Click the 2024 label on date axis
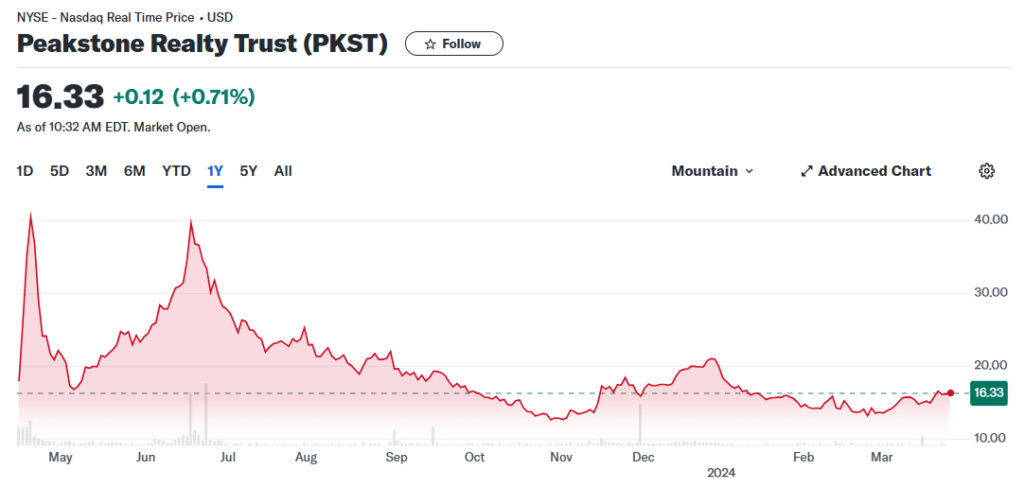The width and height of the screenshot is (1024, 487). tap(721, 471)
